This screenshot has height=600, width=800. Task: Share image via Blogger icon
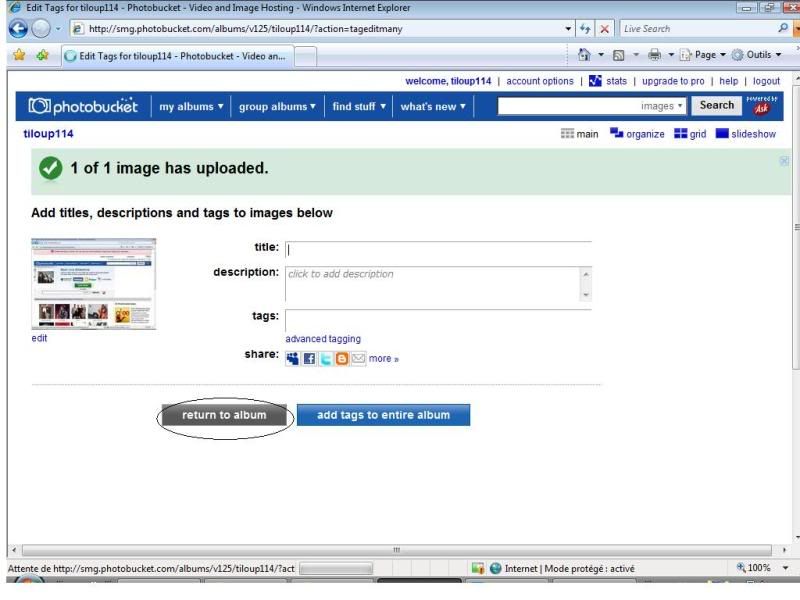342,359
